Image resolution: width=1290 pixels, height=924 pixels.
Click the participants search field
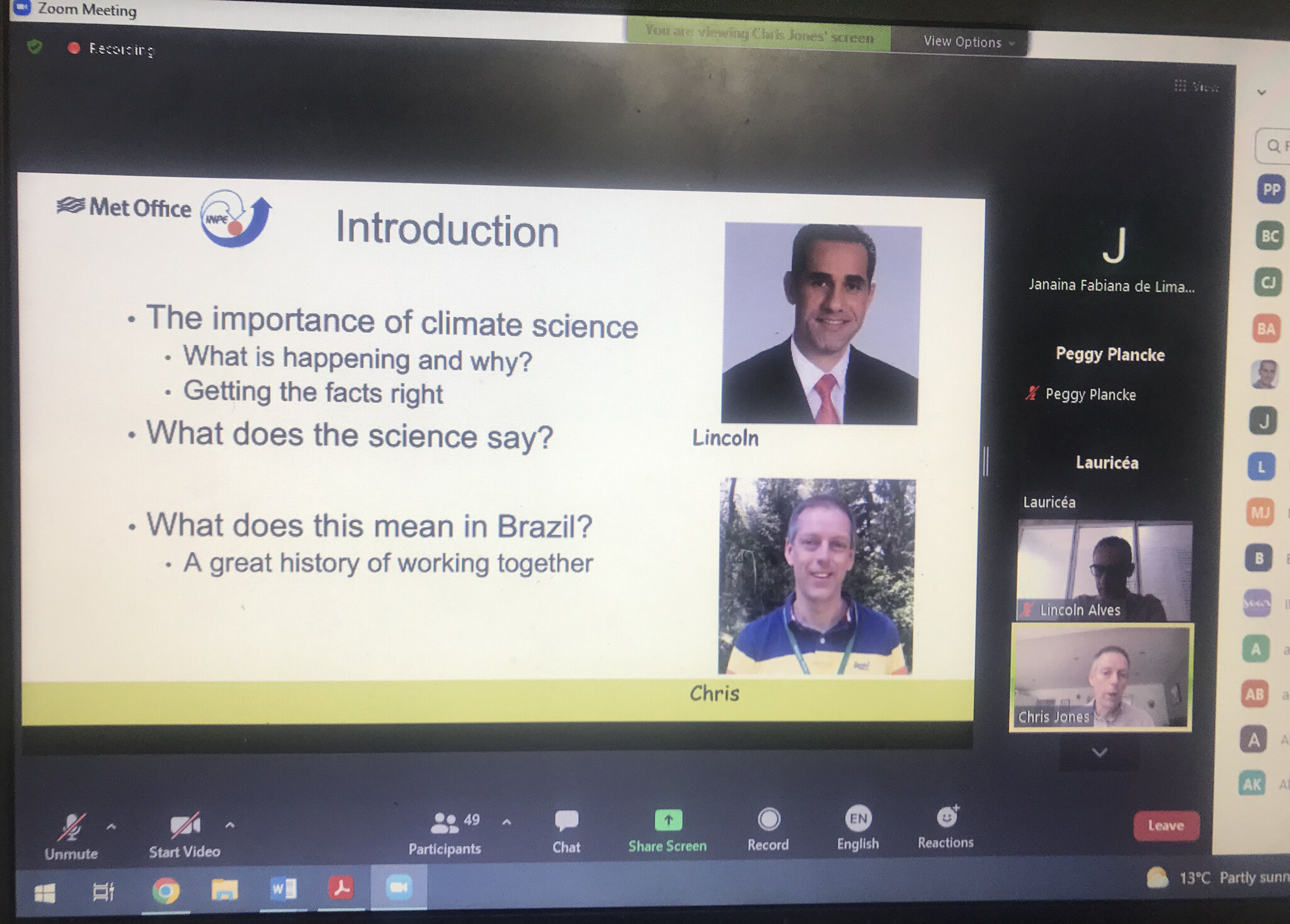tap(1273, 146)
